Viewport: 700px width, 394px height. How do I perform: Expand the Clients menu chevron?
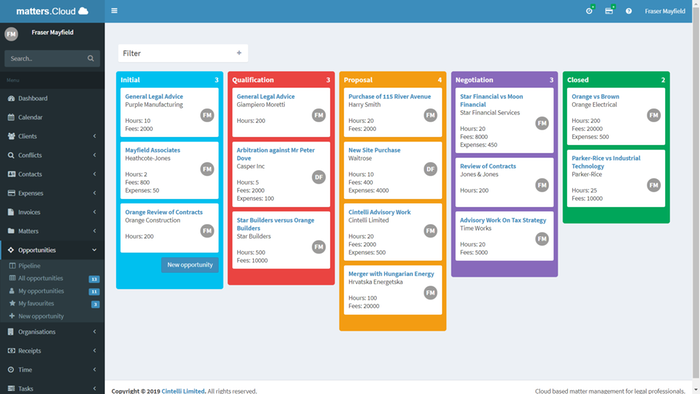pyautogui.click(x=94, y=136)
